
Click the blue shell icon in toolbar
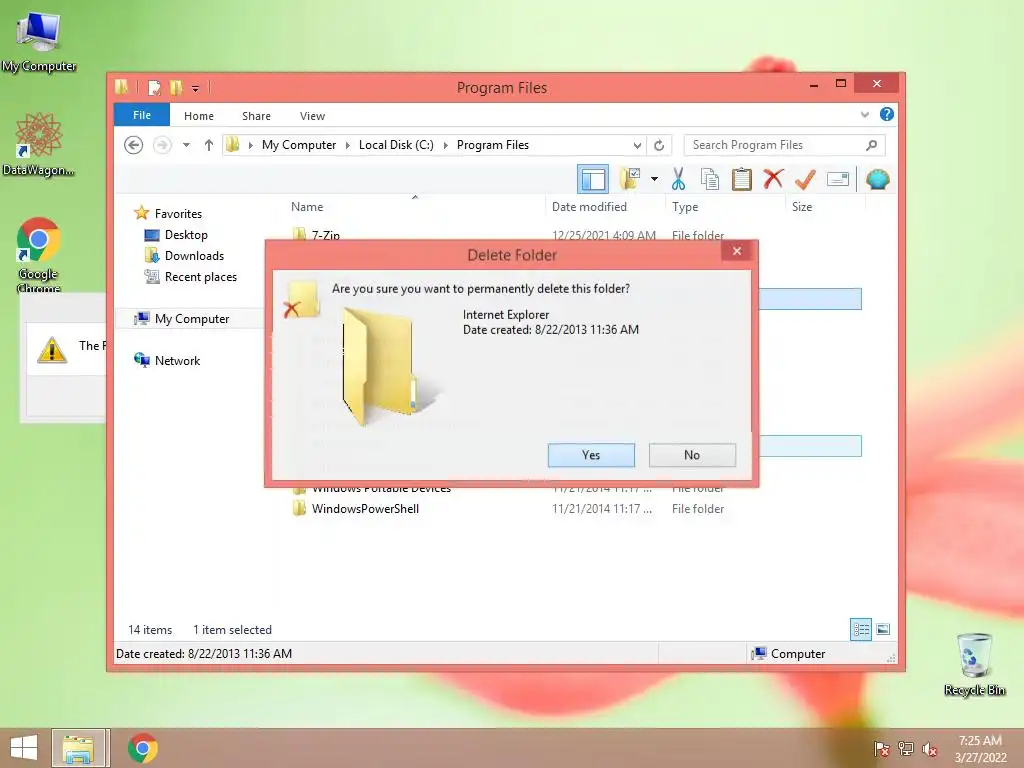pyautogui.click(x=878, y=179)
